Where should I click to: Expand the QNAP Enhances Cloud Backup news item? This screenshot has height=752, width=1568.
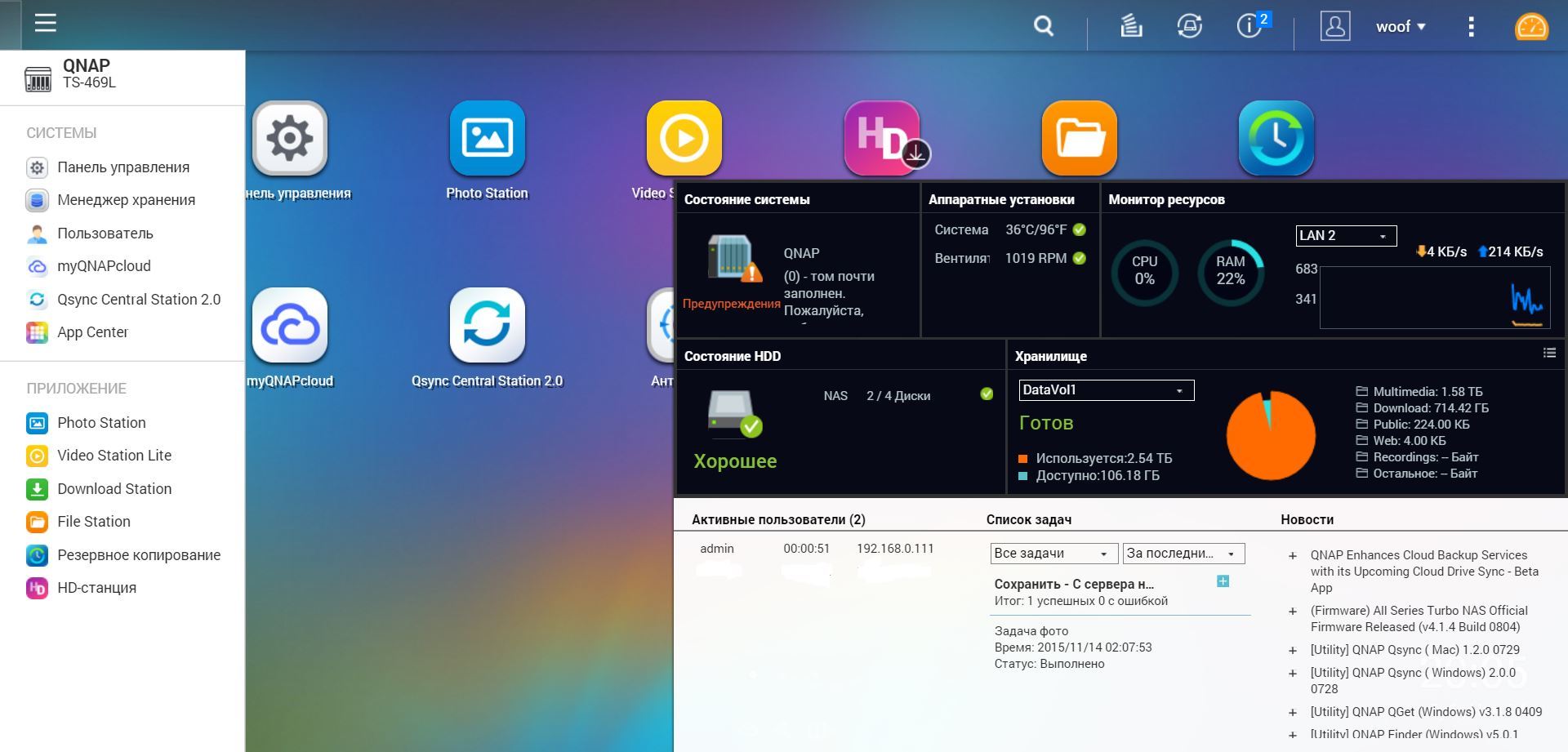click(x=1293, y=556)
